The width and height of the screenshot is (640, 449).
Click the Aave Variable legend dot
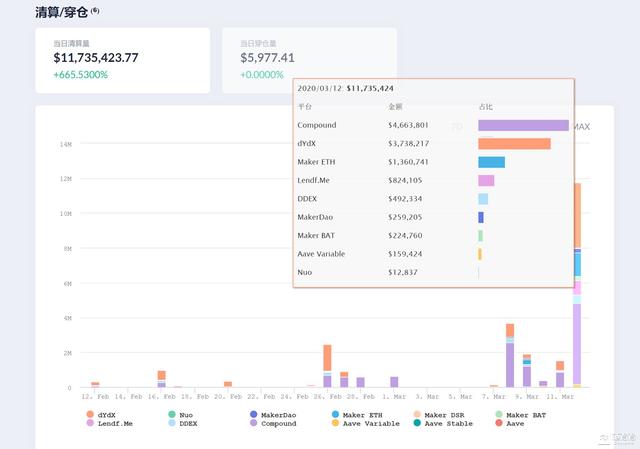click(335, 424)
